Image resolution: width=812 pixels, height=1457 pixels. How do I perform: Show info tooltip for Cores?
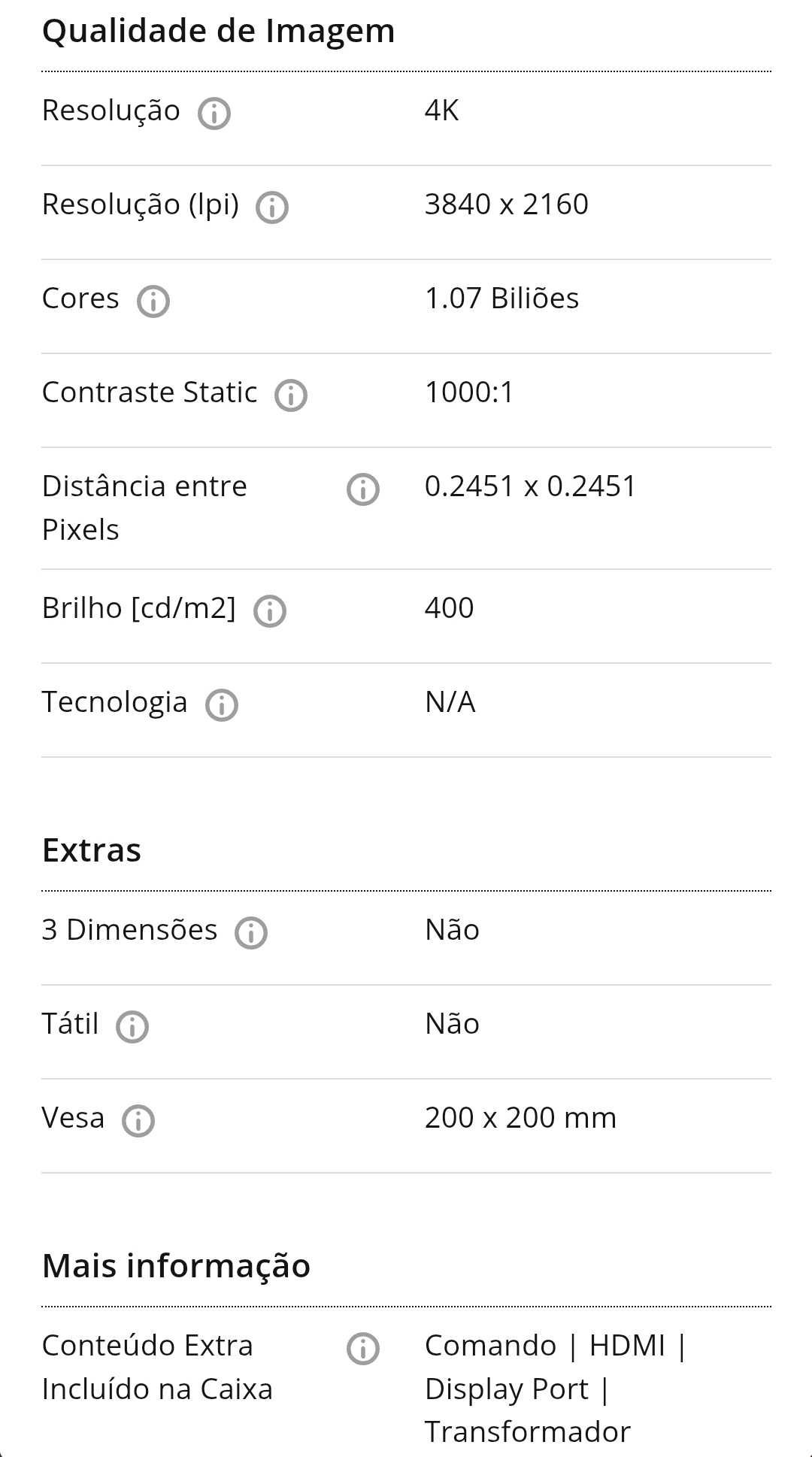tap(153, 301)
